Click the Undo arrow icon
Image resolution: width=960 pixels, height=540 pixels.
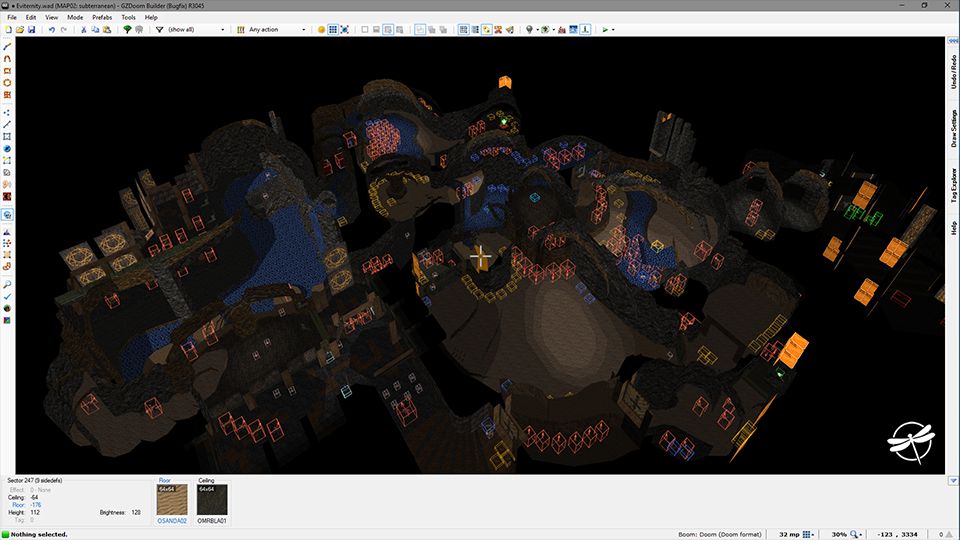point(52,30)
